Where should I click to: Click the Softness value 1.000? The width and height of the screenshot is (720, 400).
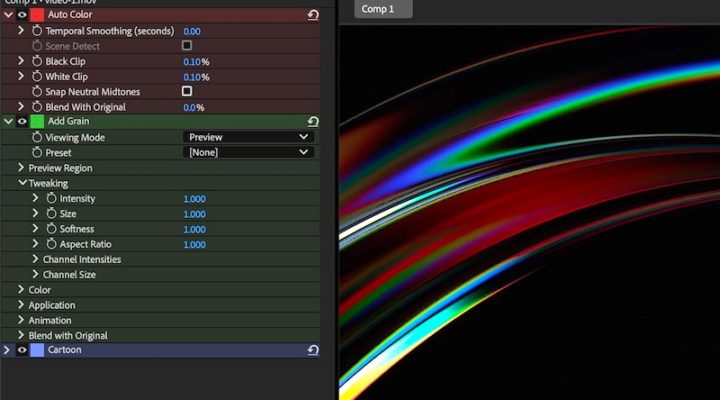coord(194,229)
